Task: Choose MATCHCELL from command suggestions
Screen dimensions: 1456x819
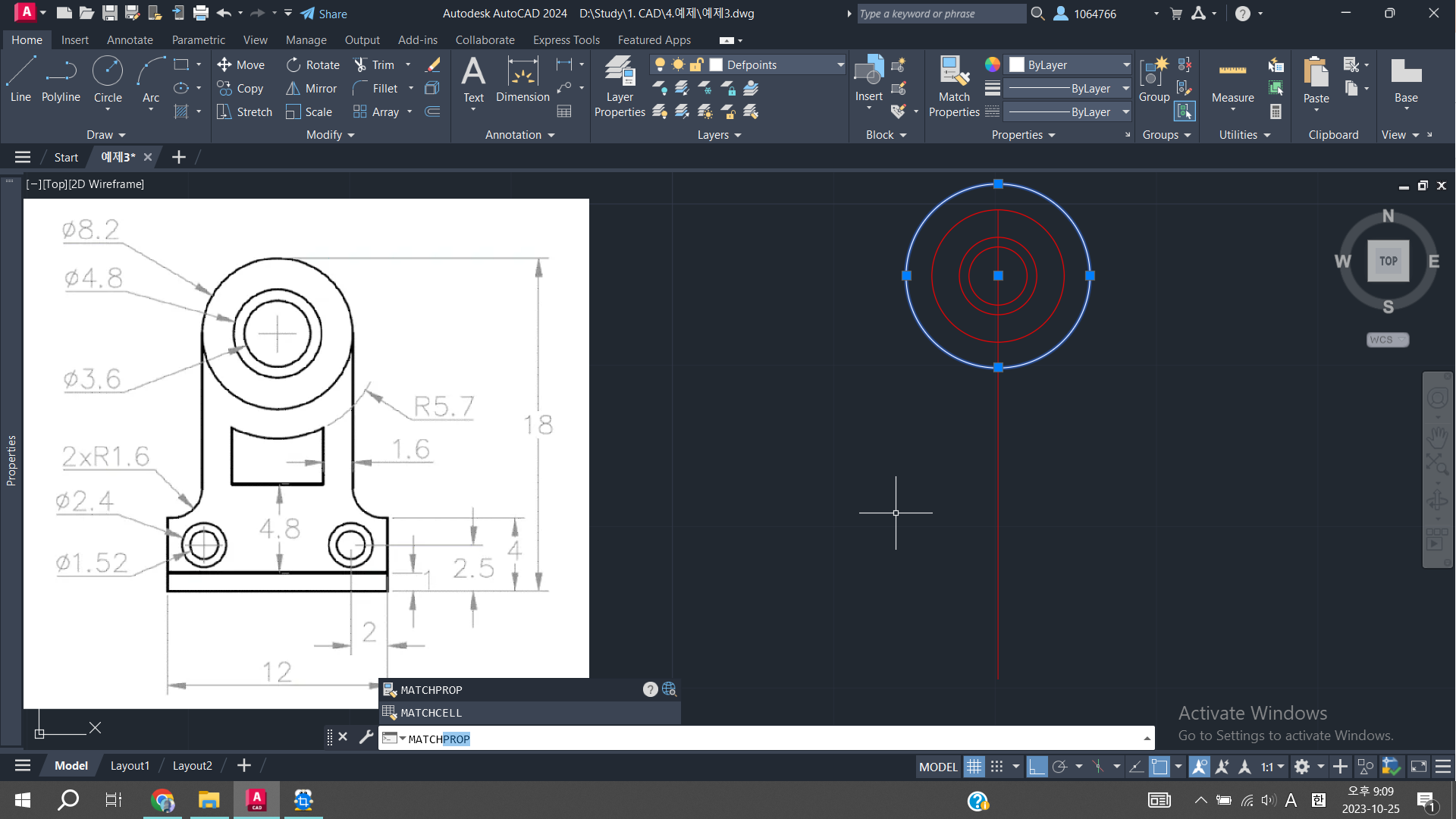Action: point(431,713)
